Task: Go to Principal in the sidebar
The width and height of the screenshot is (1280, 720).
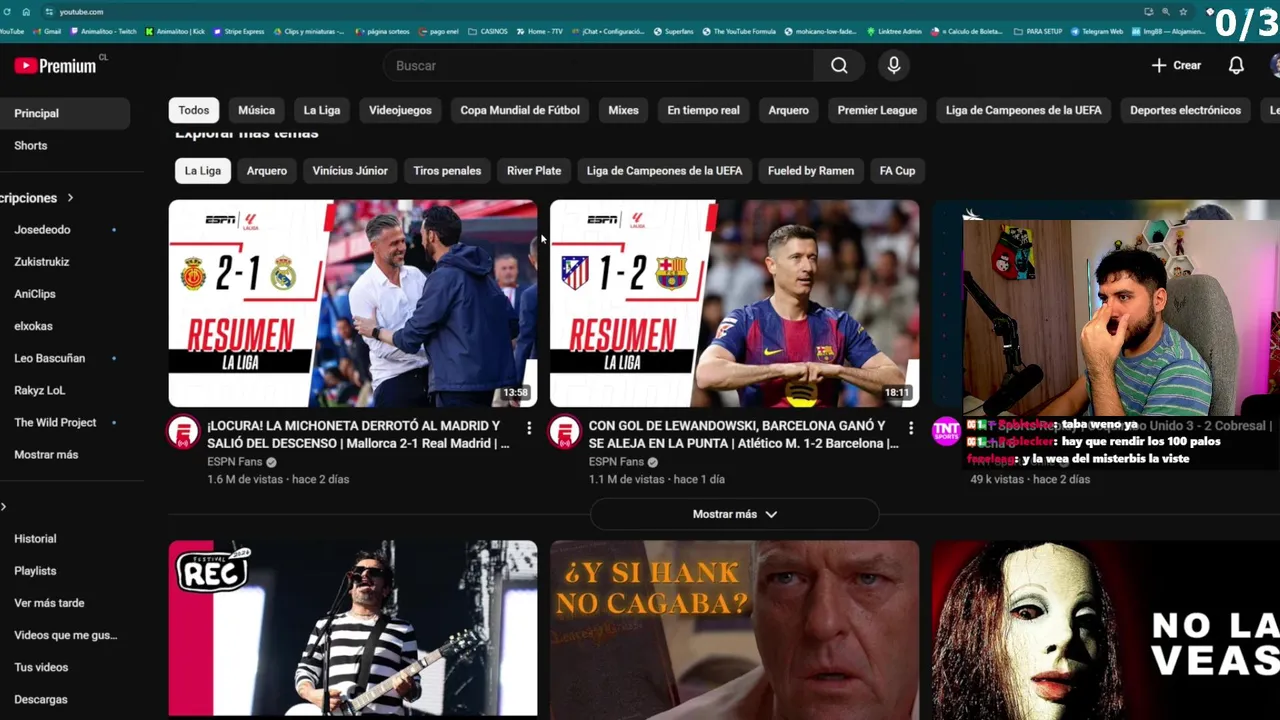Action: (65, 113)
